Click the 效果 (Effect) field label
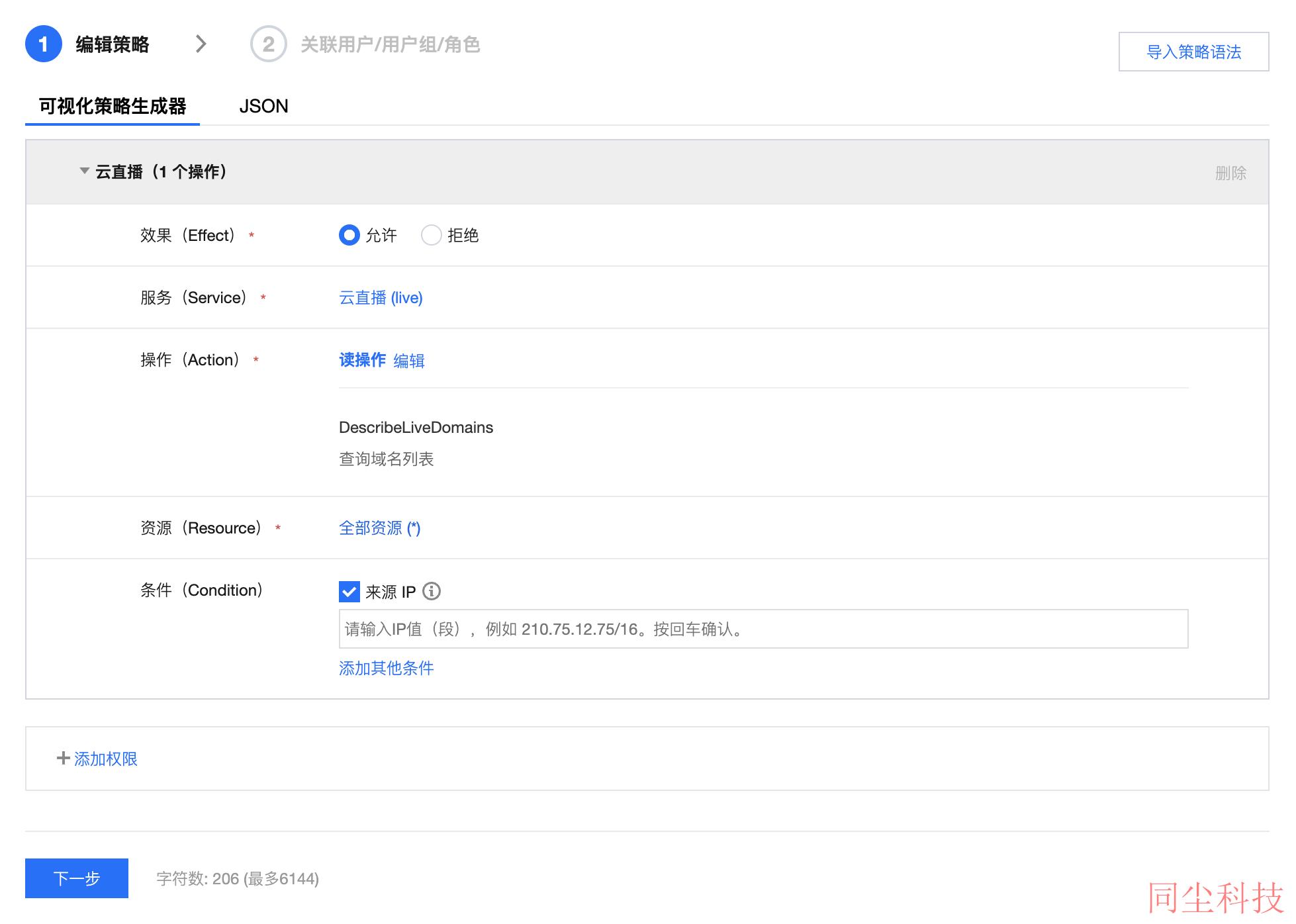 point(189,236)
